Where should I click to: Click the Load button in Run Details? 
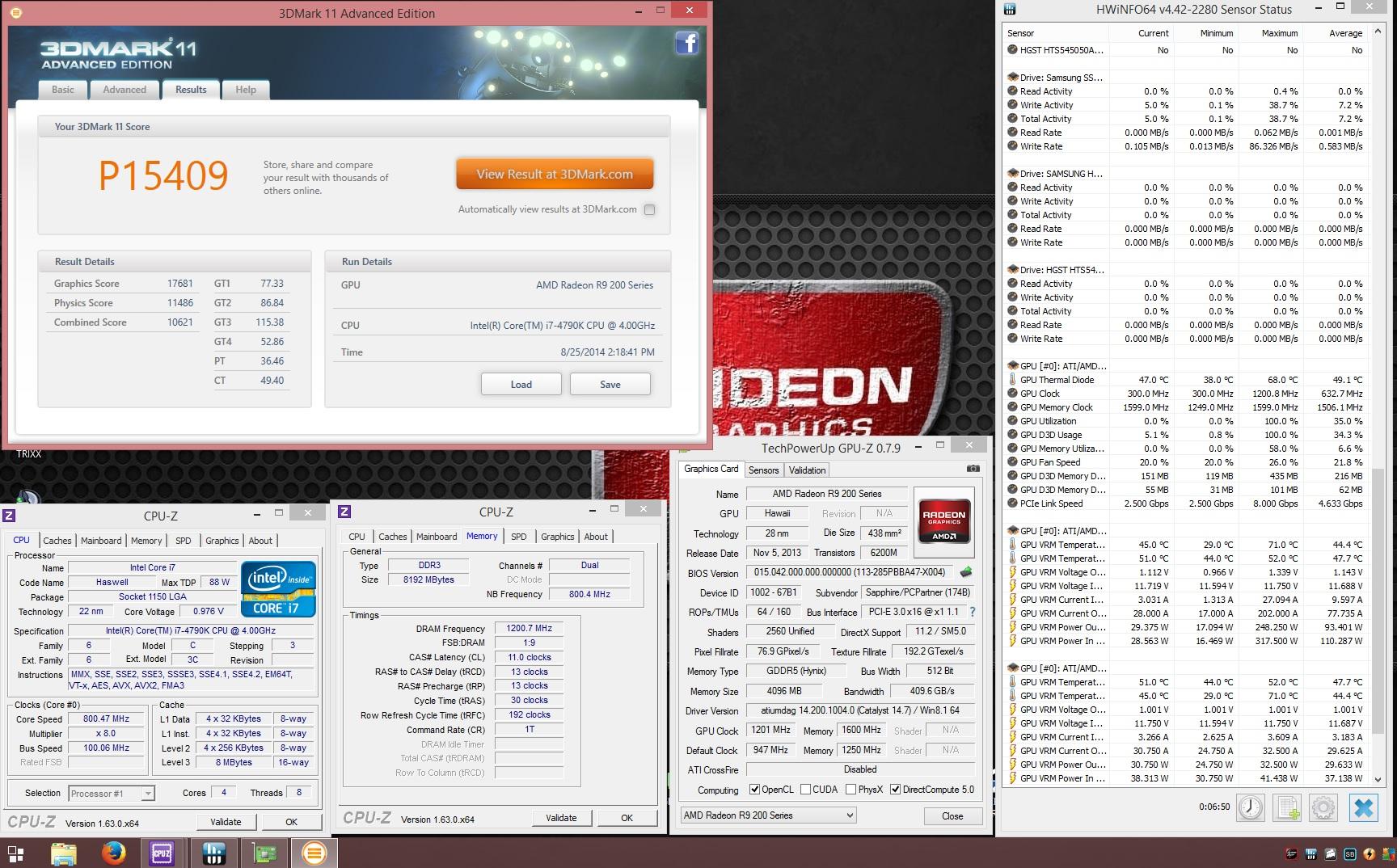tap(521, 384)
